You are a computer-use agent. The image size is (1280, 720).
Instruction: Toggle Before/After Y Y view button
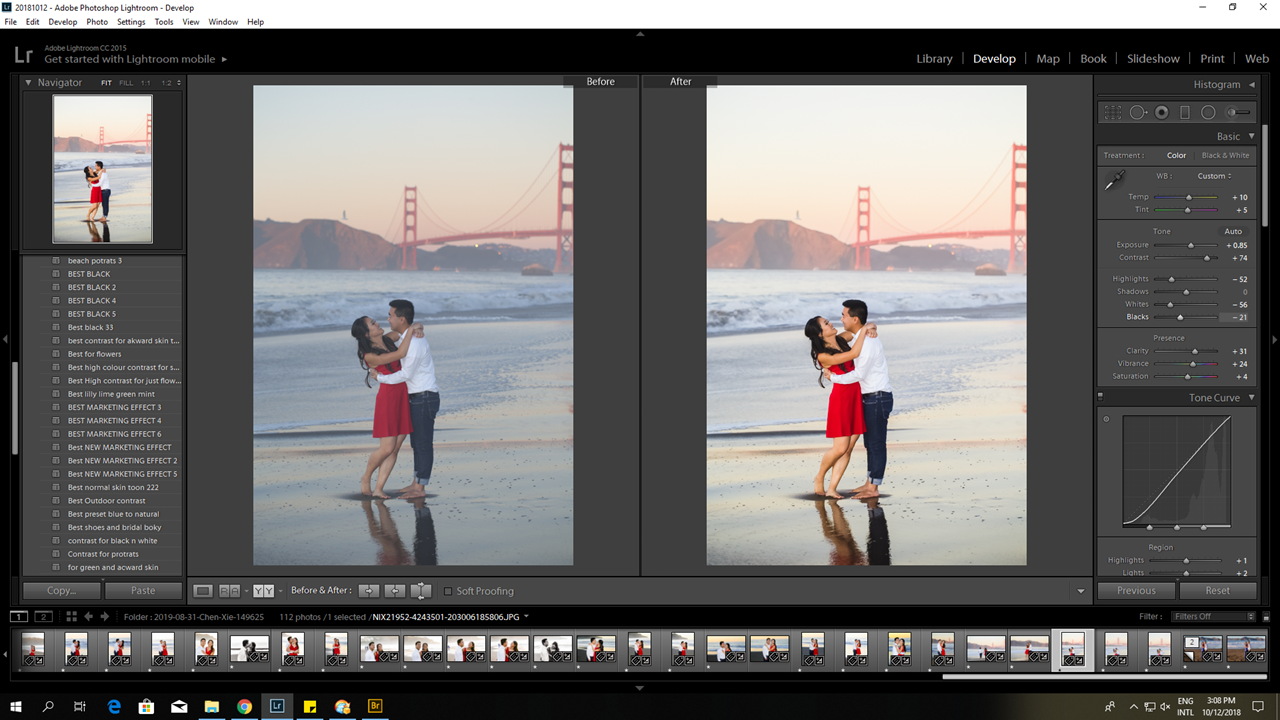263,591
